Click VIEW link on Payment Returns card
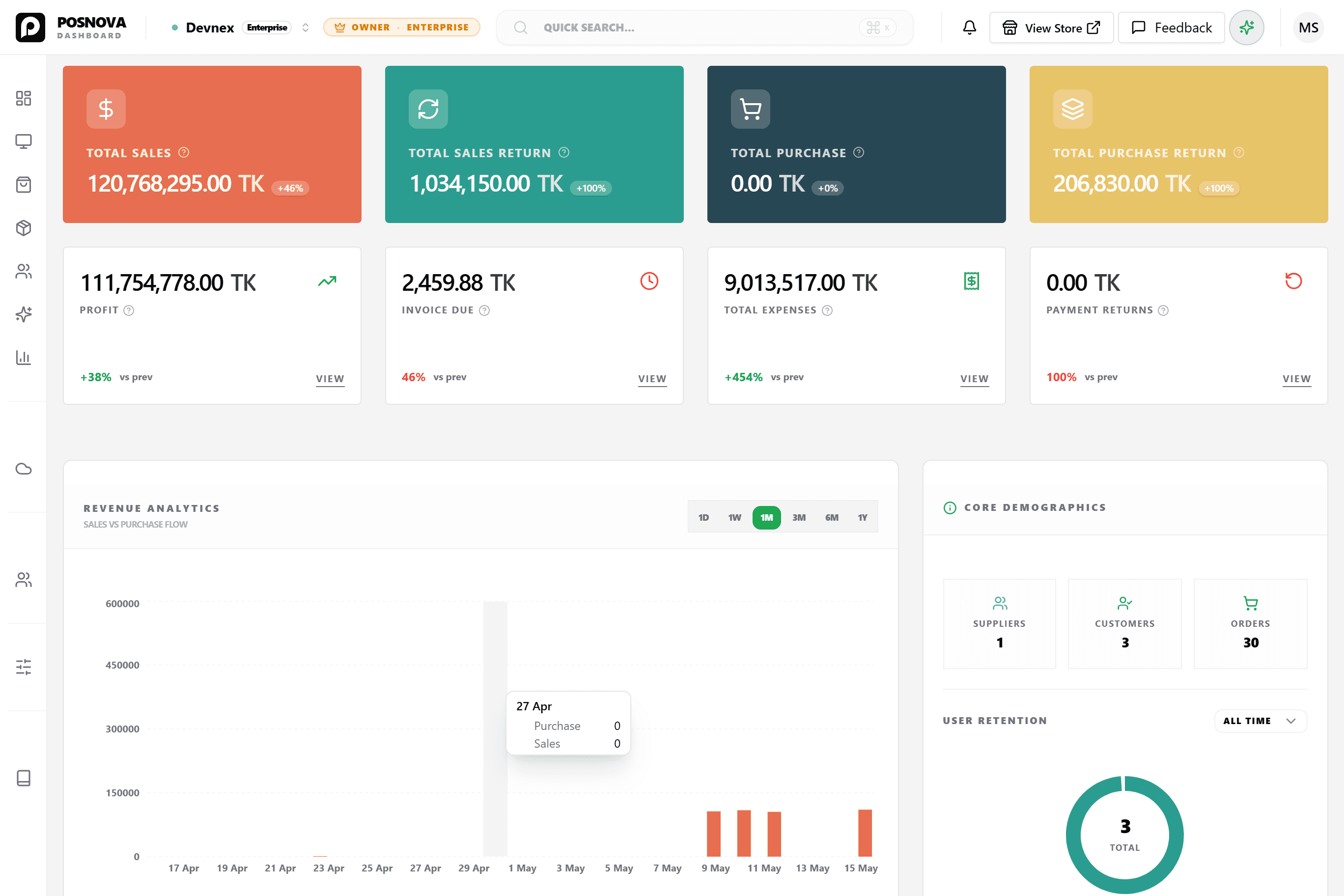The image size is (1344, 896). pos(1297,379)
